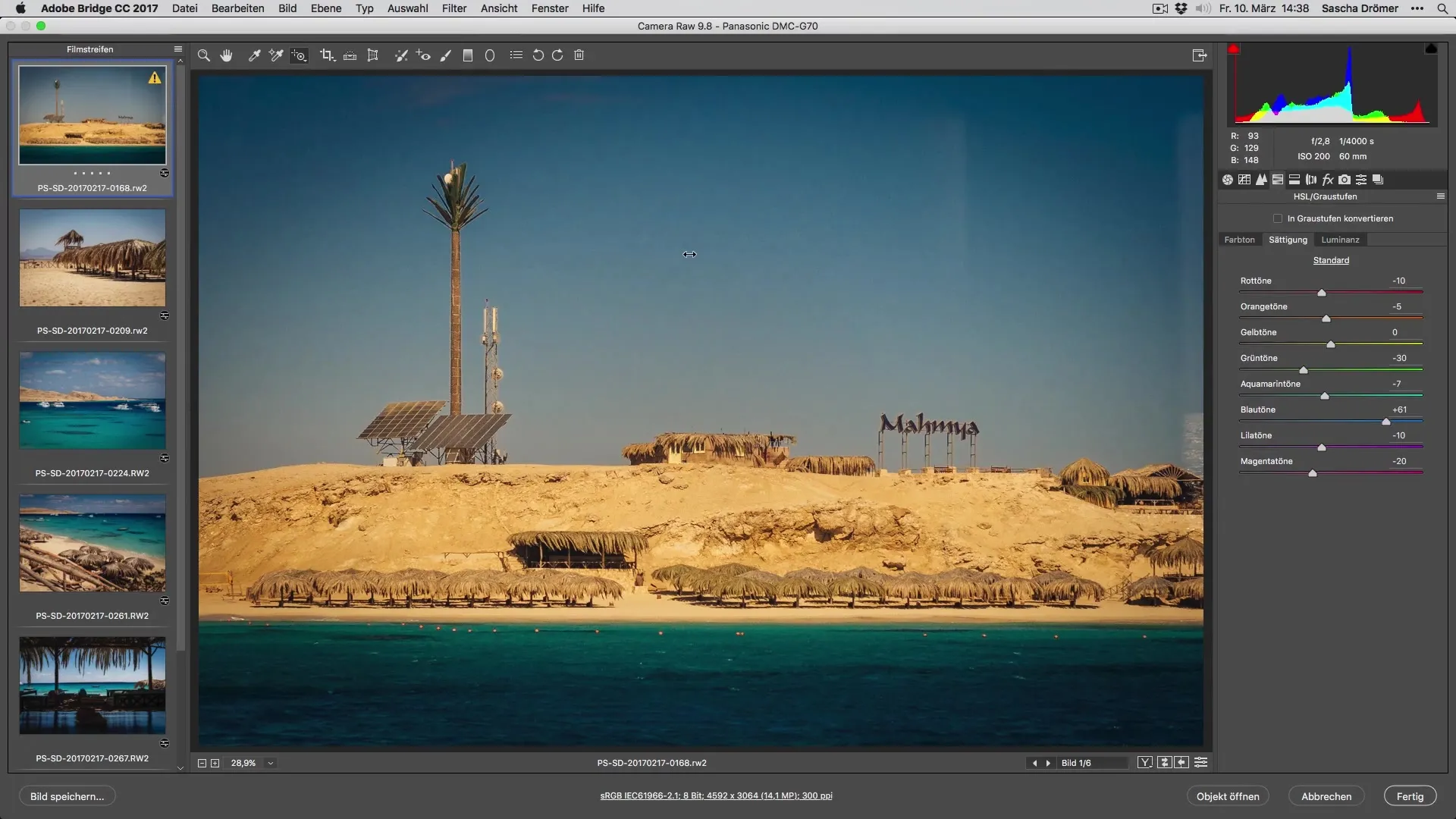The image size is (1456, 819).
Task: Click the Blautöne saturation slider handle
Action: [x=1386, y=422]
